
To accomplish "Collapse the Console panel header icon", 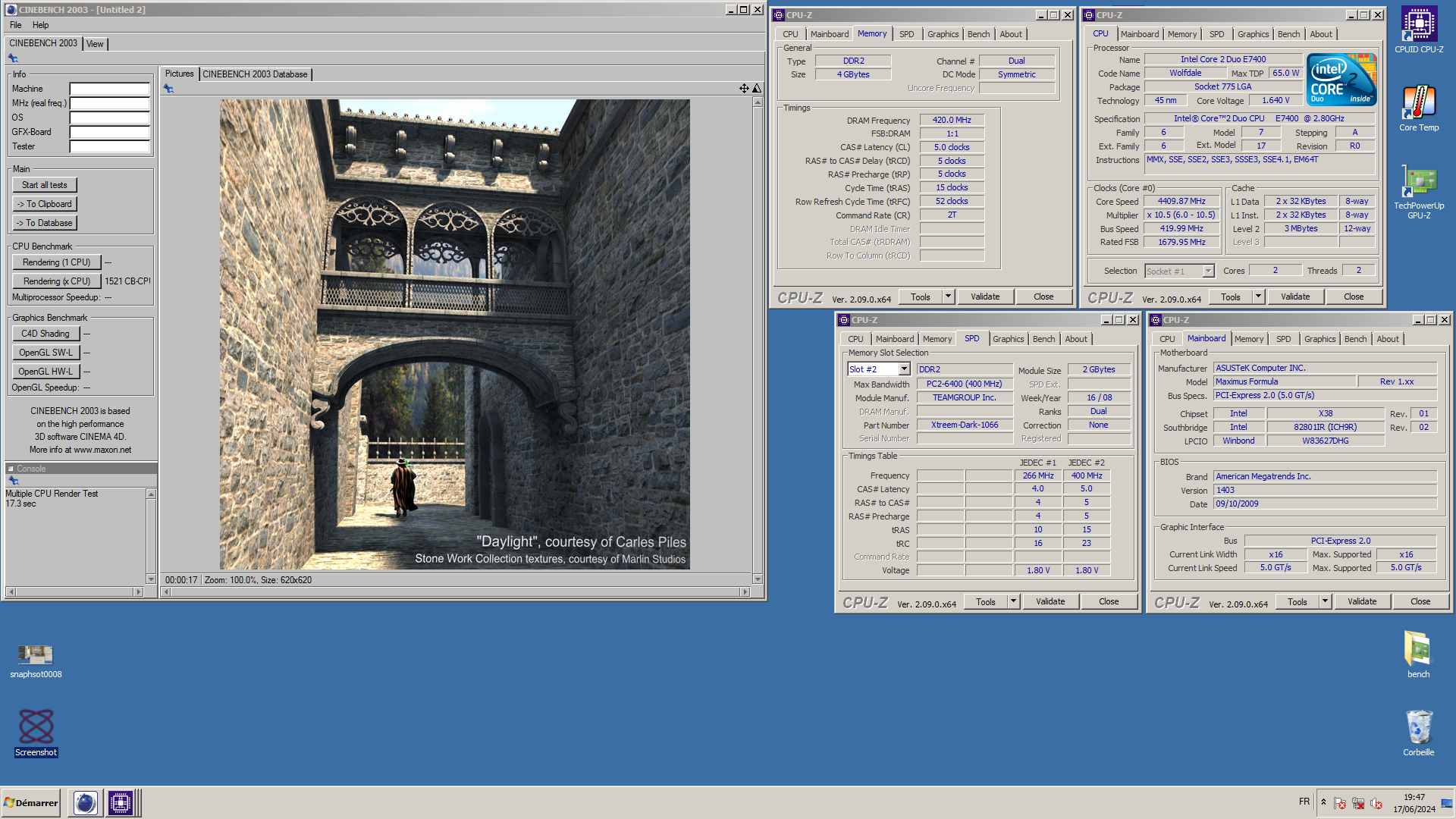I will tap(11, 469).
